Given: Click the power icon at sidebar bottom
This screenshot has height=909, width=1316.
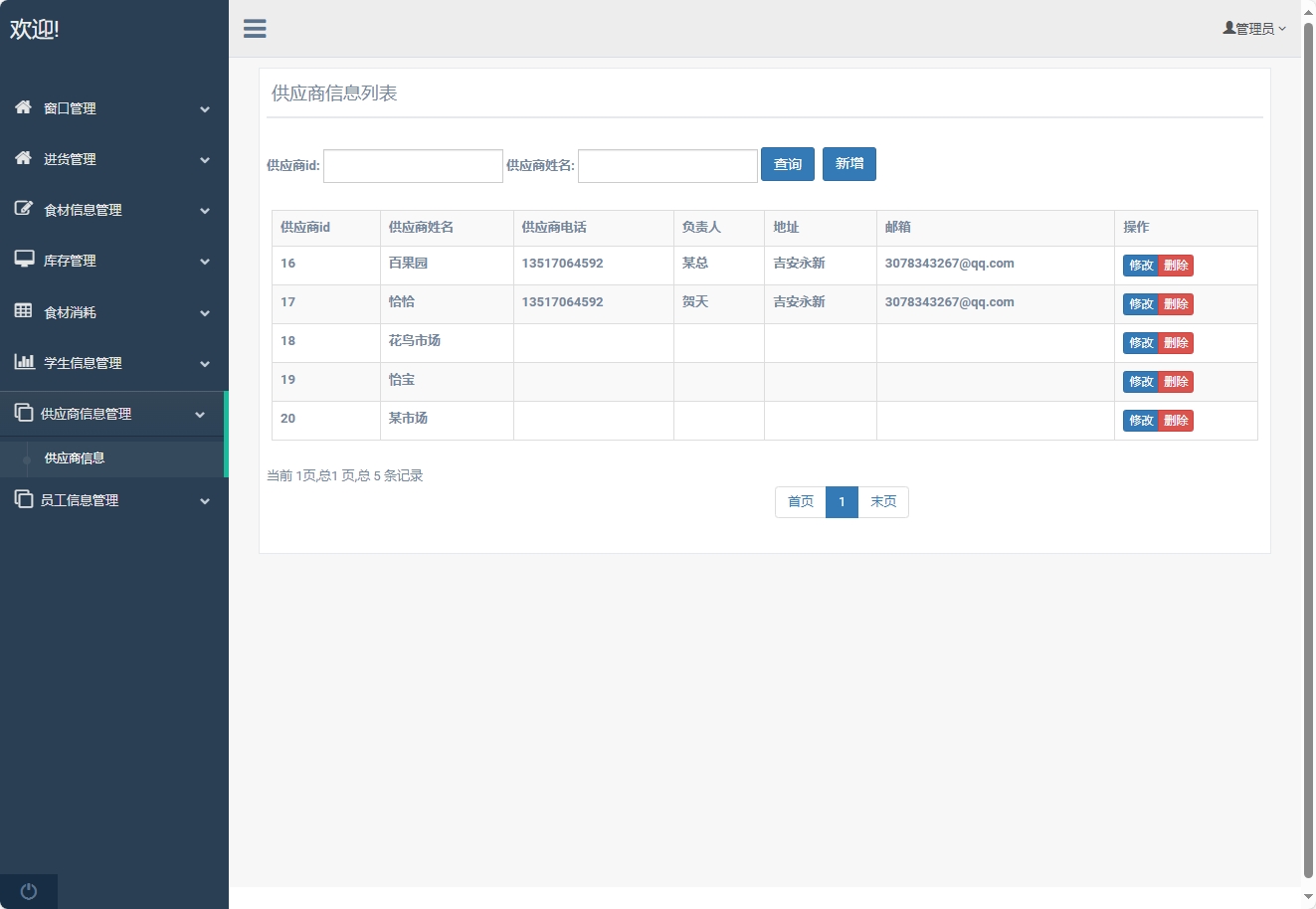Looking at the screenshot, I should [x=29, y=891].
